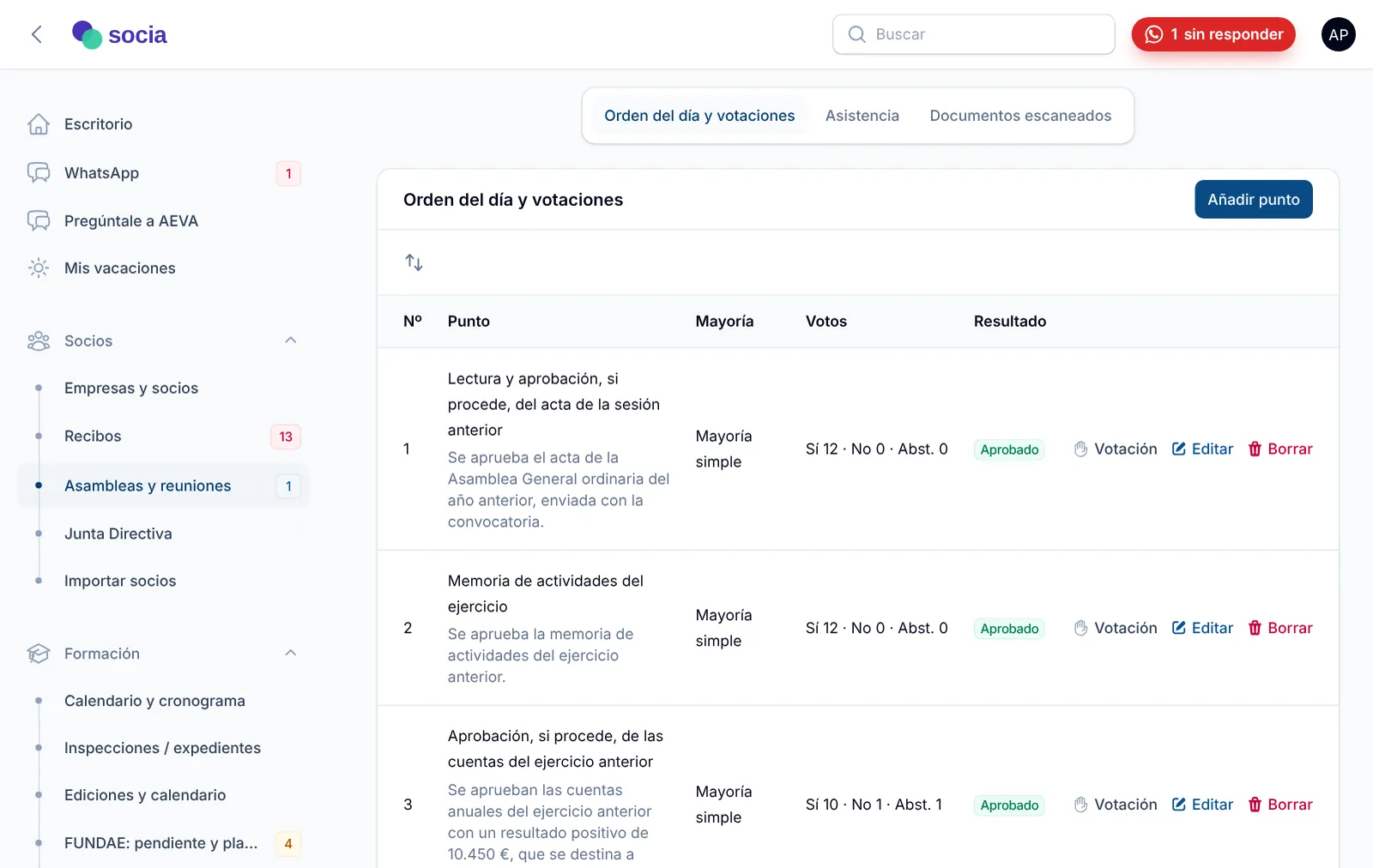This screenshot has width=1373, height=868.
Task: Delete the Aprobación de cuentas point
Action: click(1280, 805)
